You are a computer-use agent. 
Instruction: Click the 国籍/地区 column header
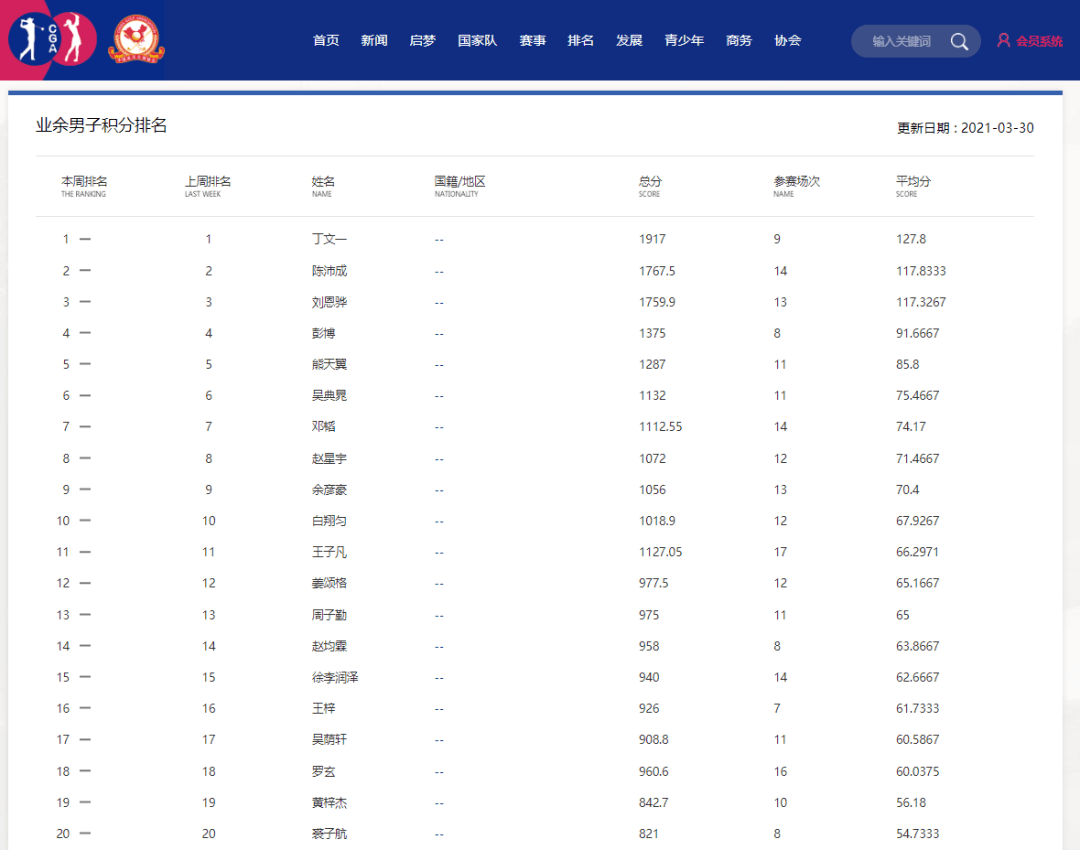[459, 186]
